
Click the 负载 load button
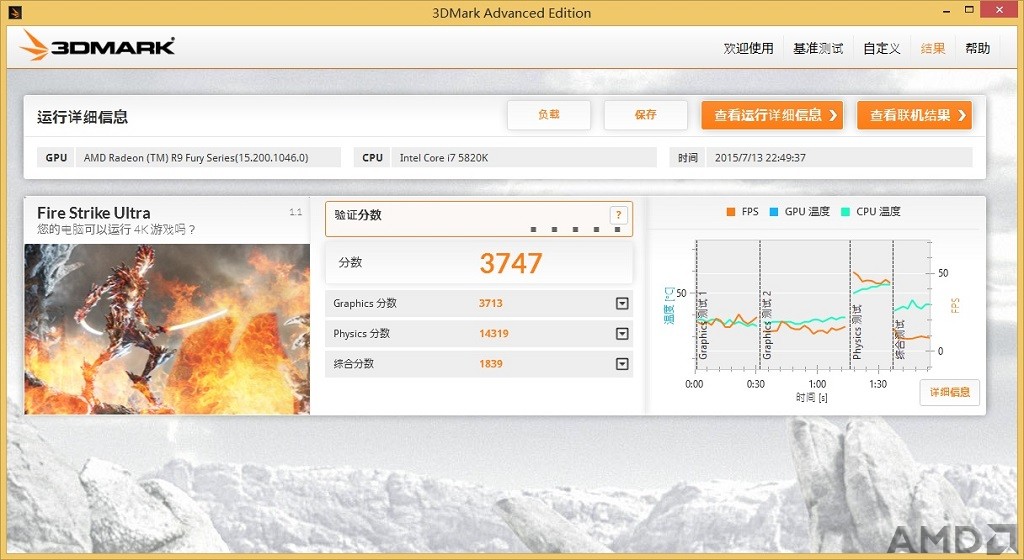point(549,115)
